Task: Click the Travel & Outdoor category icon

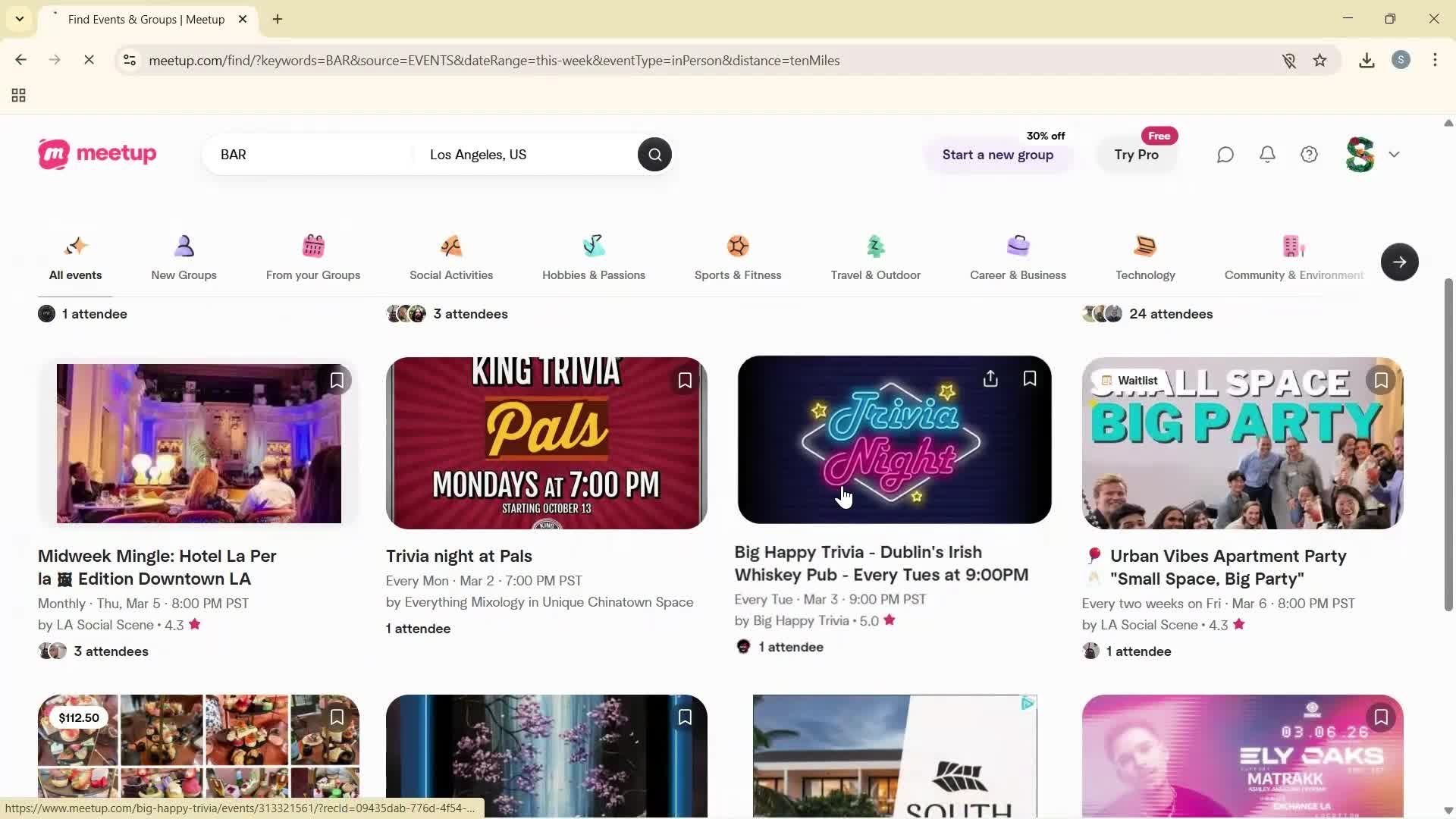Action: 875,246
